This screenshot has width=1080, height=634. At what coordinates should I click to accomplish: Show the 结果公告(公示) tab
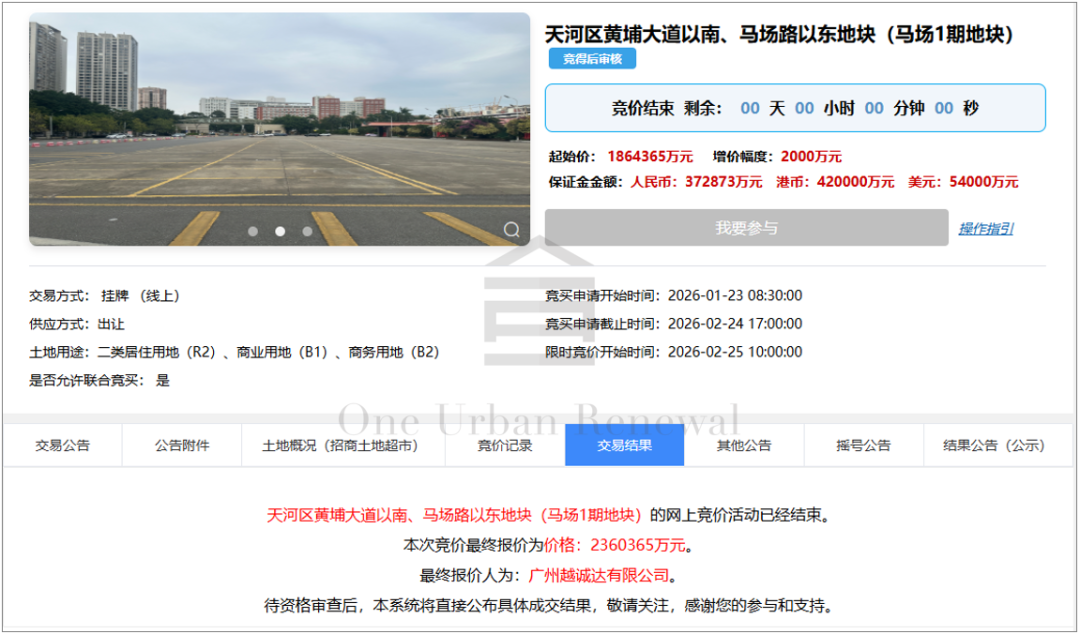[993, 445]
